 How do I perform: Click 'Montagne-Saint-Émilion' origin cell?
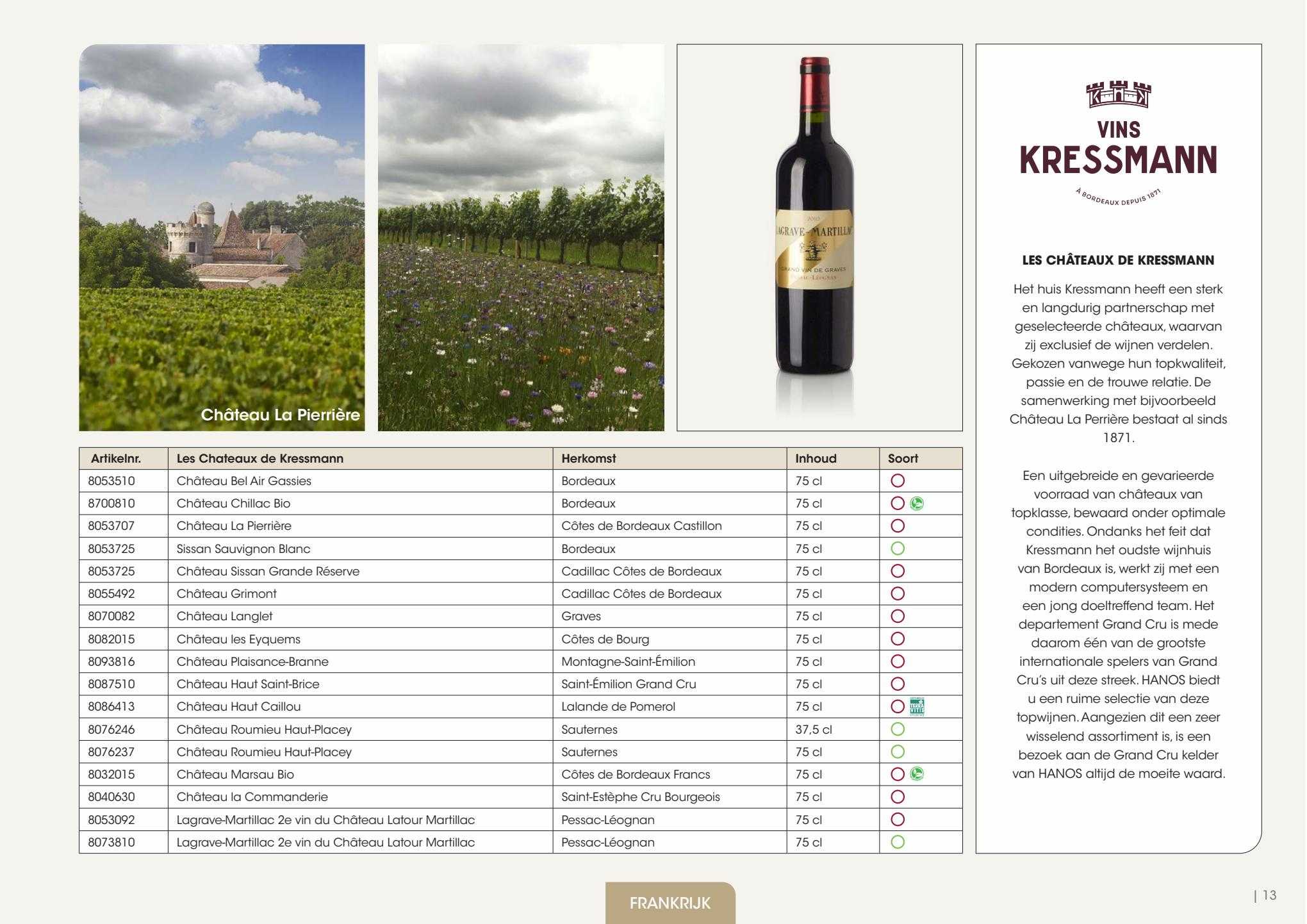(x=628, y=662)
